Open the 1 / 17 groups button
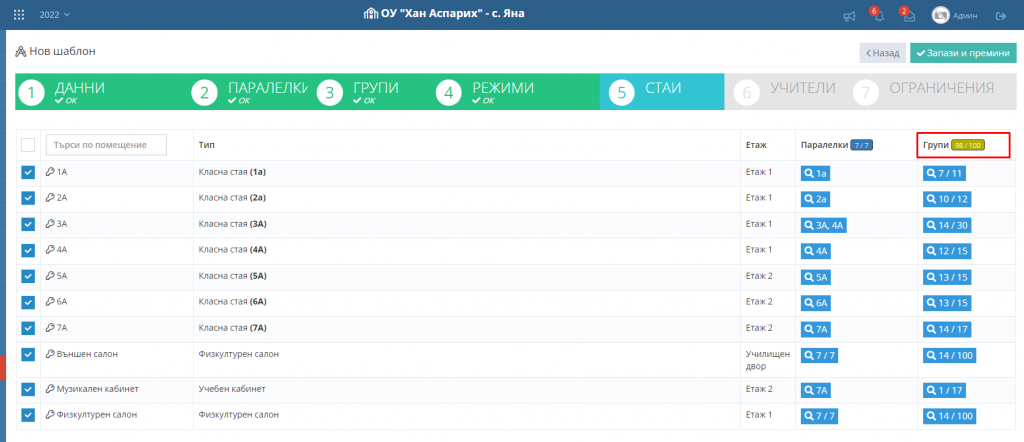This screenshot has width=1024, height=442. 944,390
